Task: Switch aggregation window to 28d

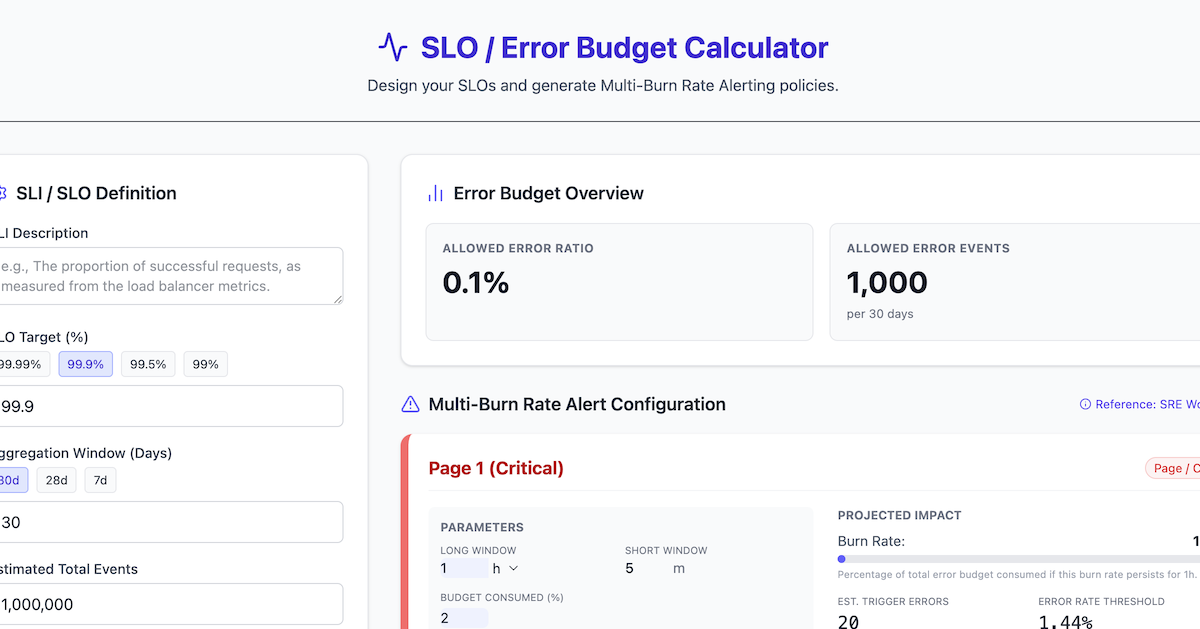Action: pos(56,480)
